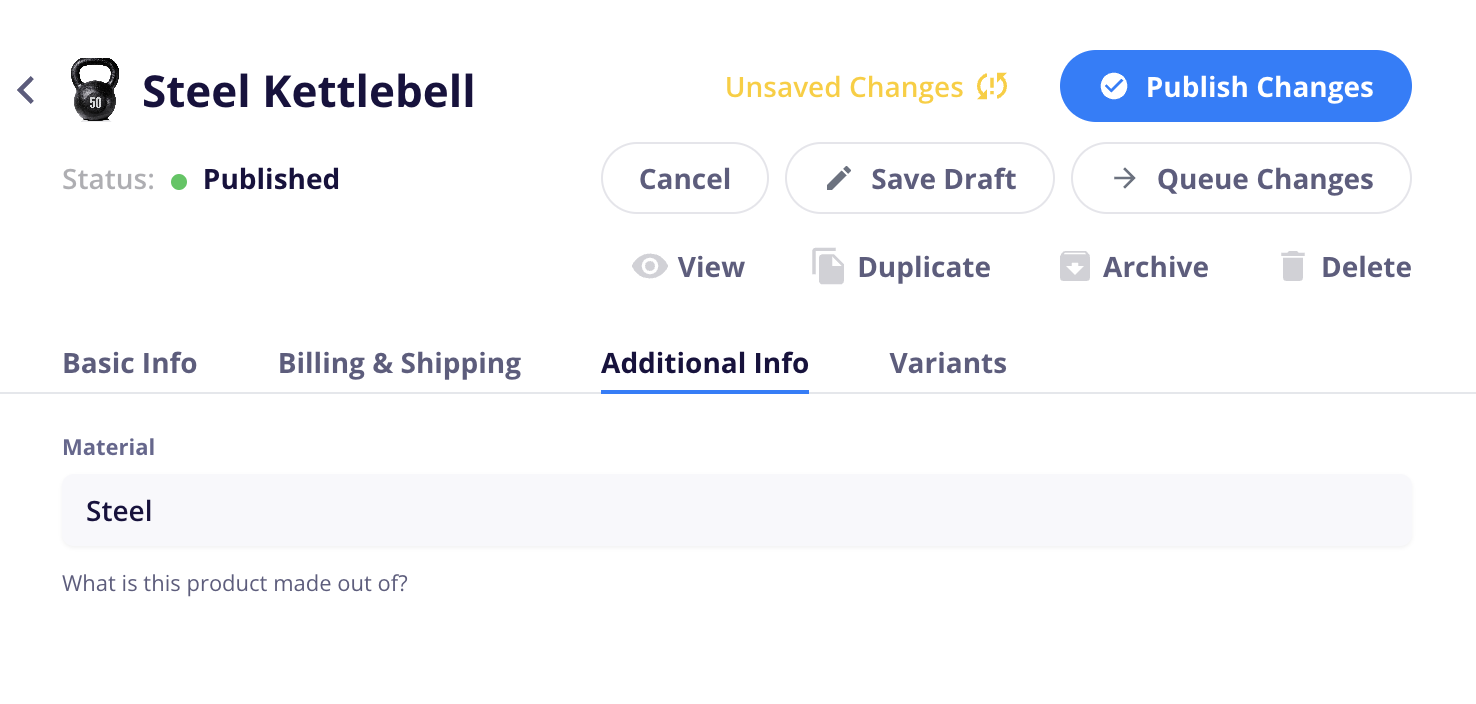Click the kettlebell product thumbnail
This screenshot has height=704, width=1476.
(95, 88)
